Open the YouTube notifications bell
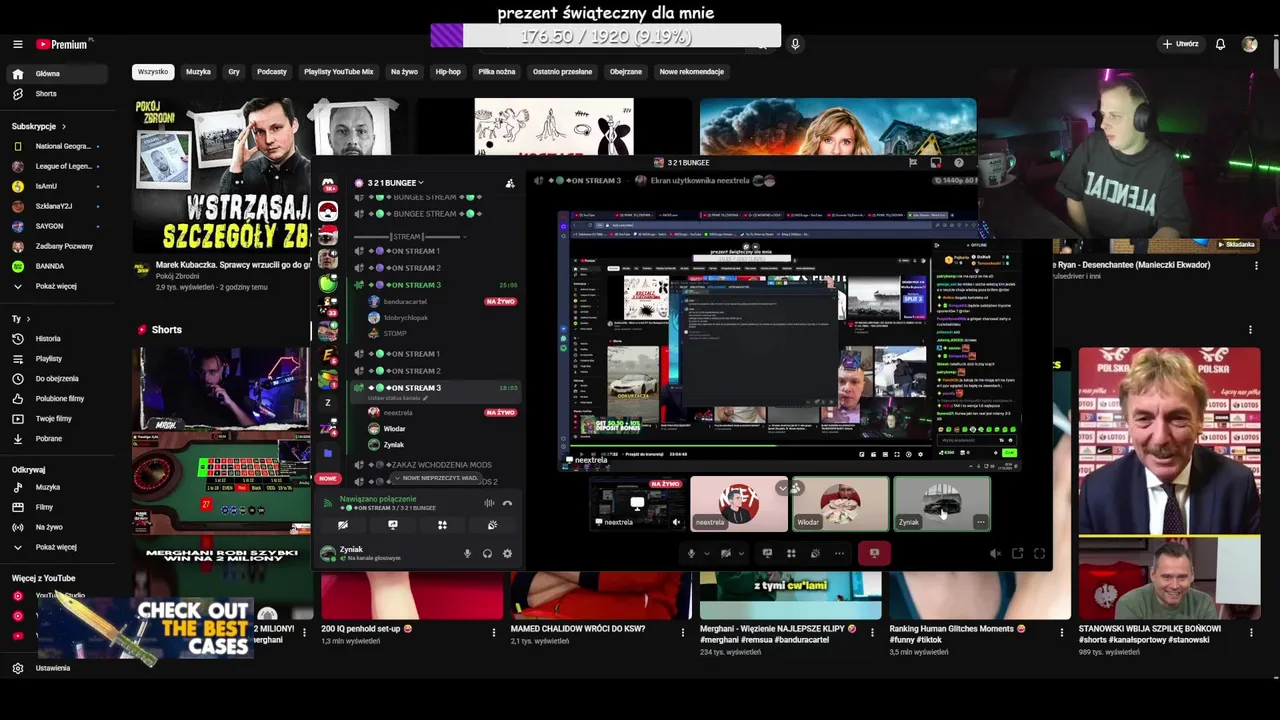 point(1220,44)
